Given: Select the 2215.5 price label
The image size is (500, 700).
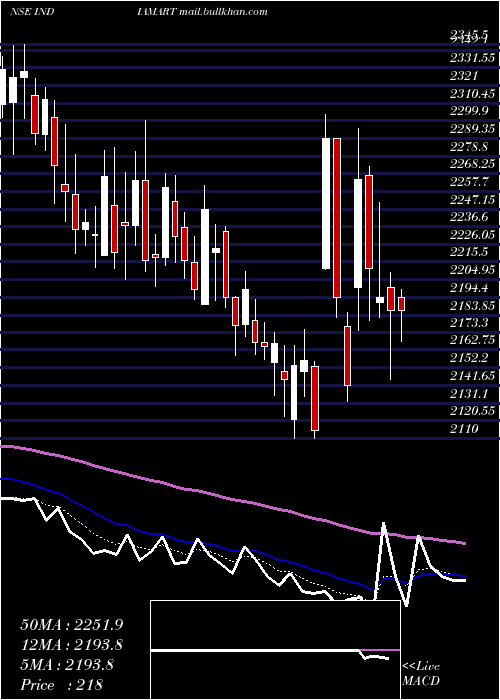Looking at the screenshot, I should pos(470,252).
